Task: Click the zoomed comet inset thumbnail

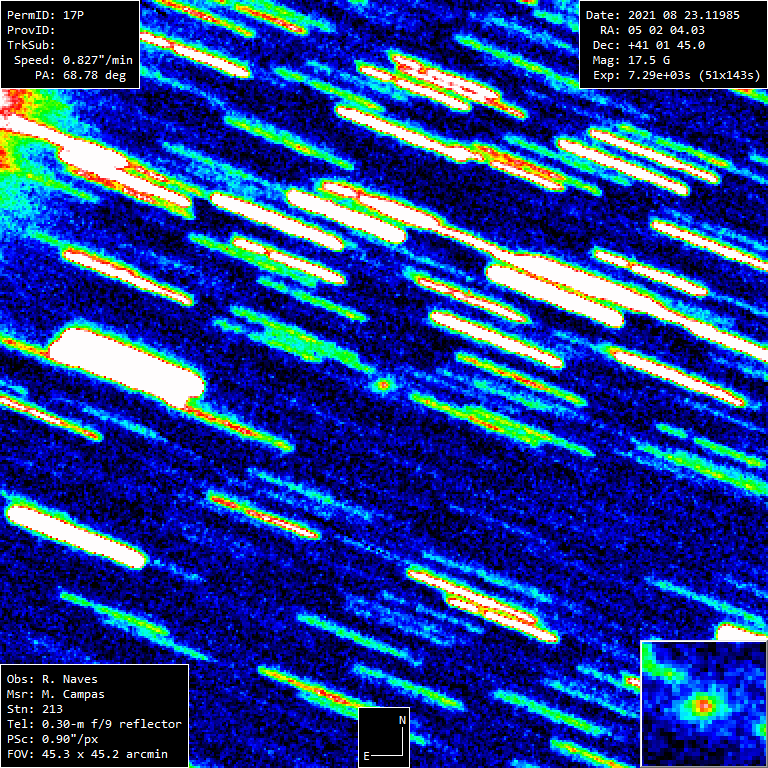Action: [704, 704]
